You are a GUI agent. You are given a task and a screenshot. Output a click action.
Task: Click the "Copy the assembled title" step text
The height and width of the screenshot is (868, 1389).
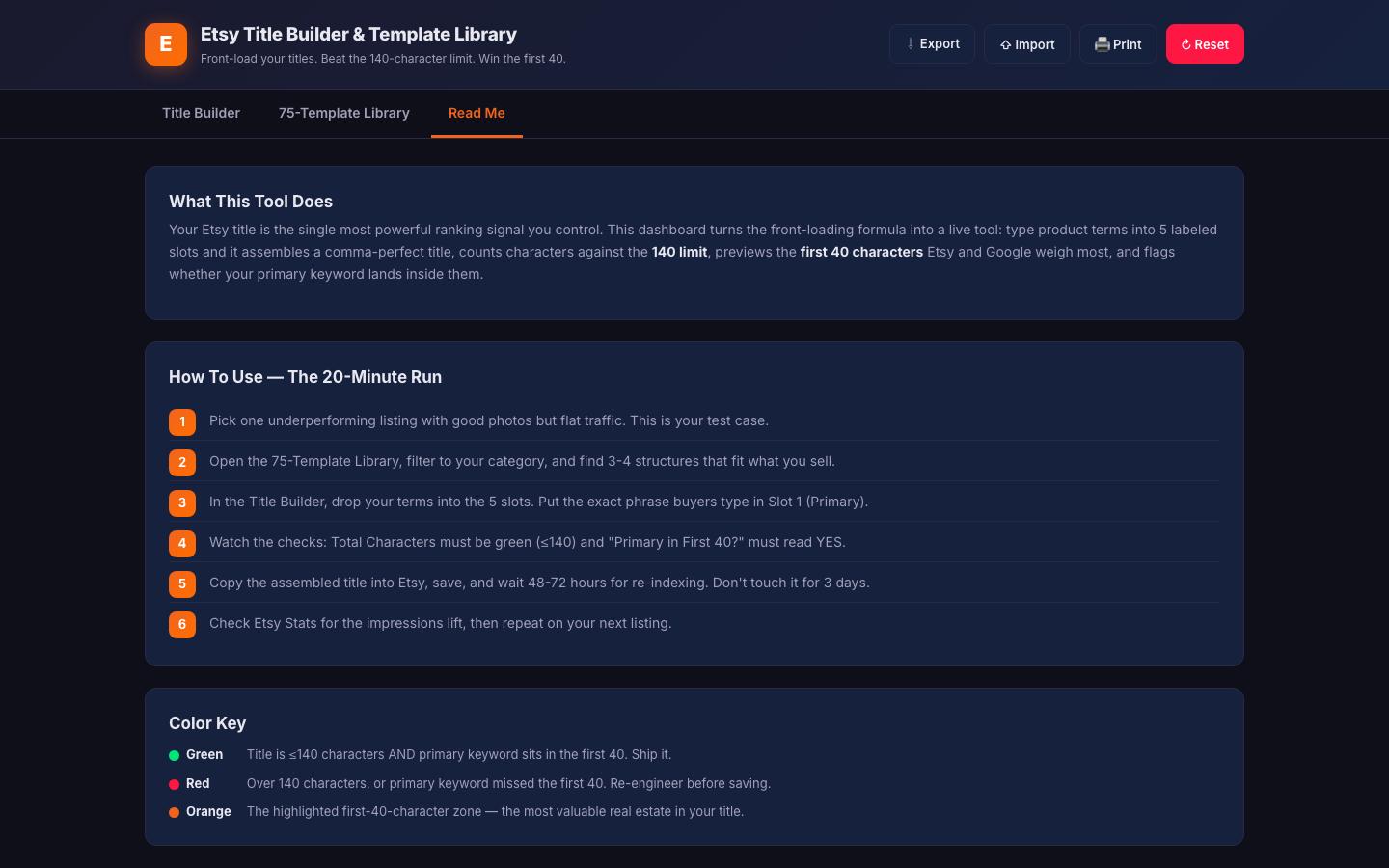(x=539, y=583)
